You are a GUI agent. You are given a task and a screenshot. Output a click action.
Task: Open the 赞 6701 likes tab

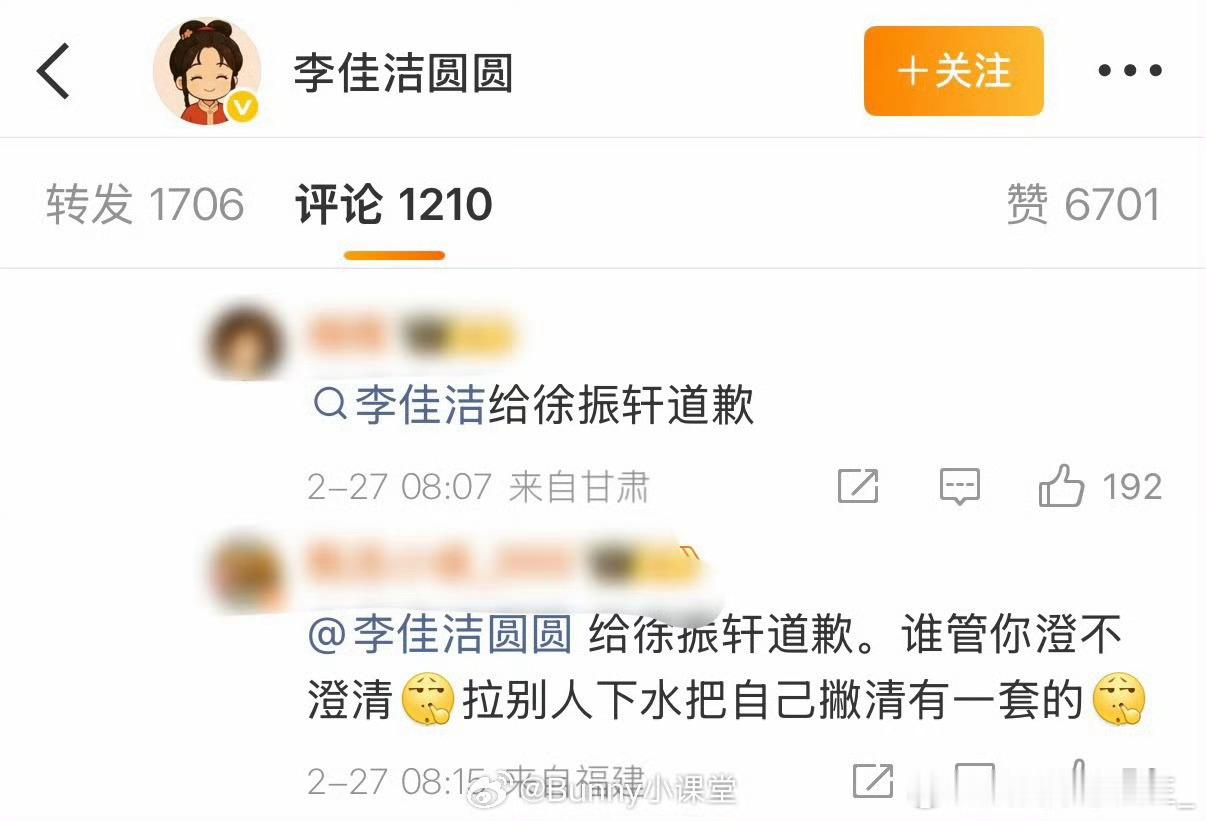(x=1083, y=205)
